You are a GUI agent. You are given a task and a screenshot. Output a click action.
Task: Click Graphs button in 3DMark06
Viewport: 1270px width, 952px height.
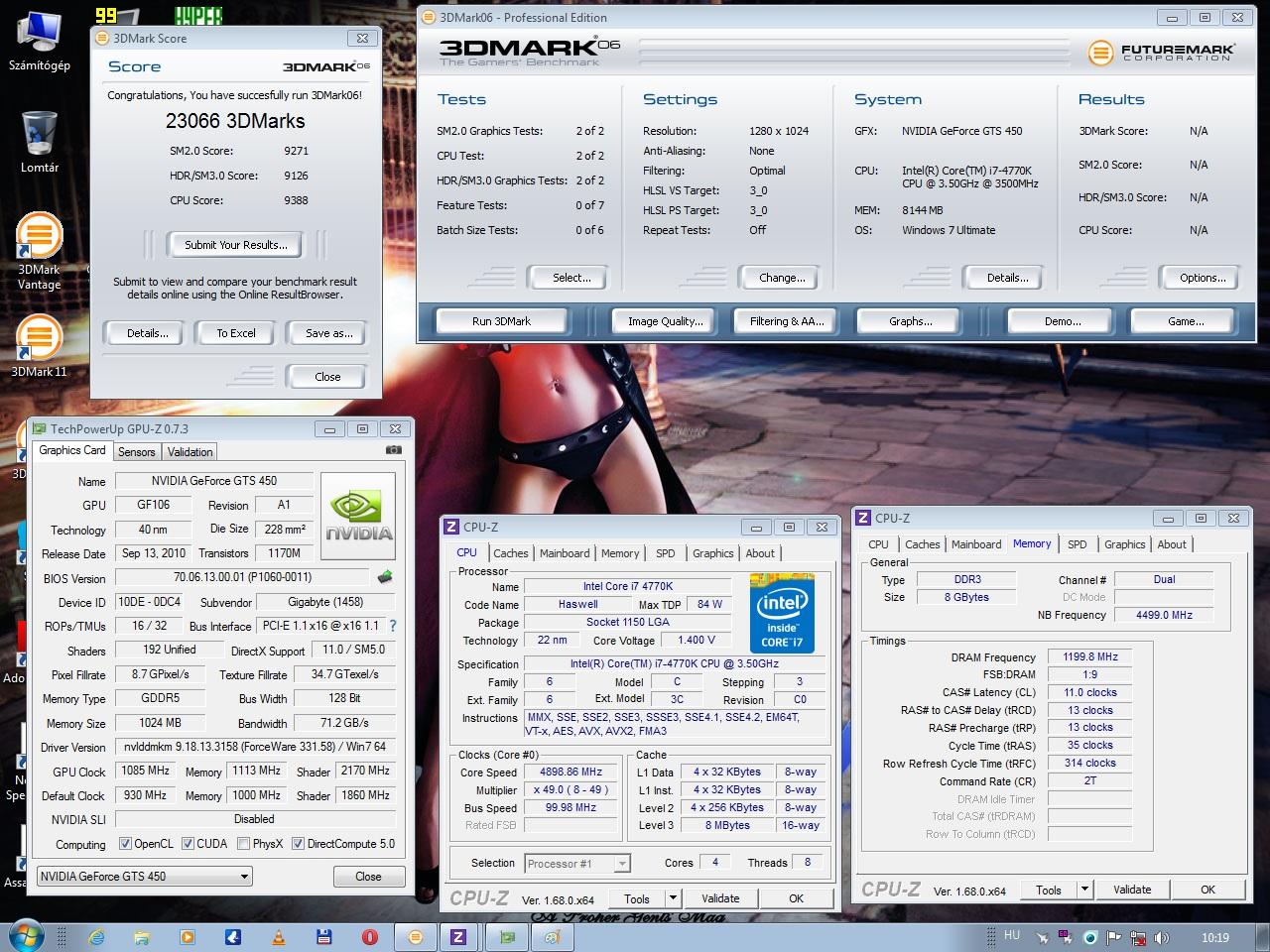911,321
